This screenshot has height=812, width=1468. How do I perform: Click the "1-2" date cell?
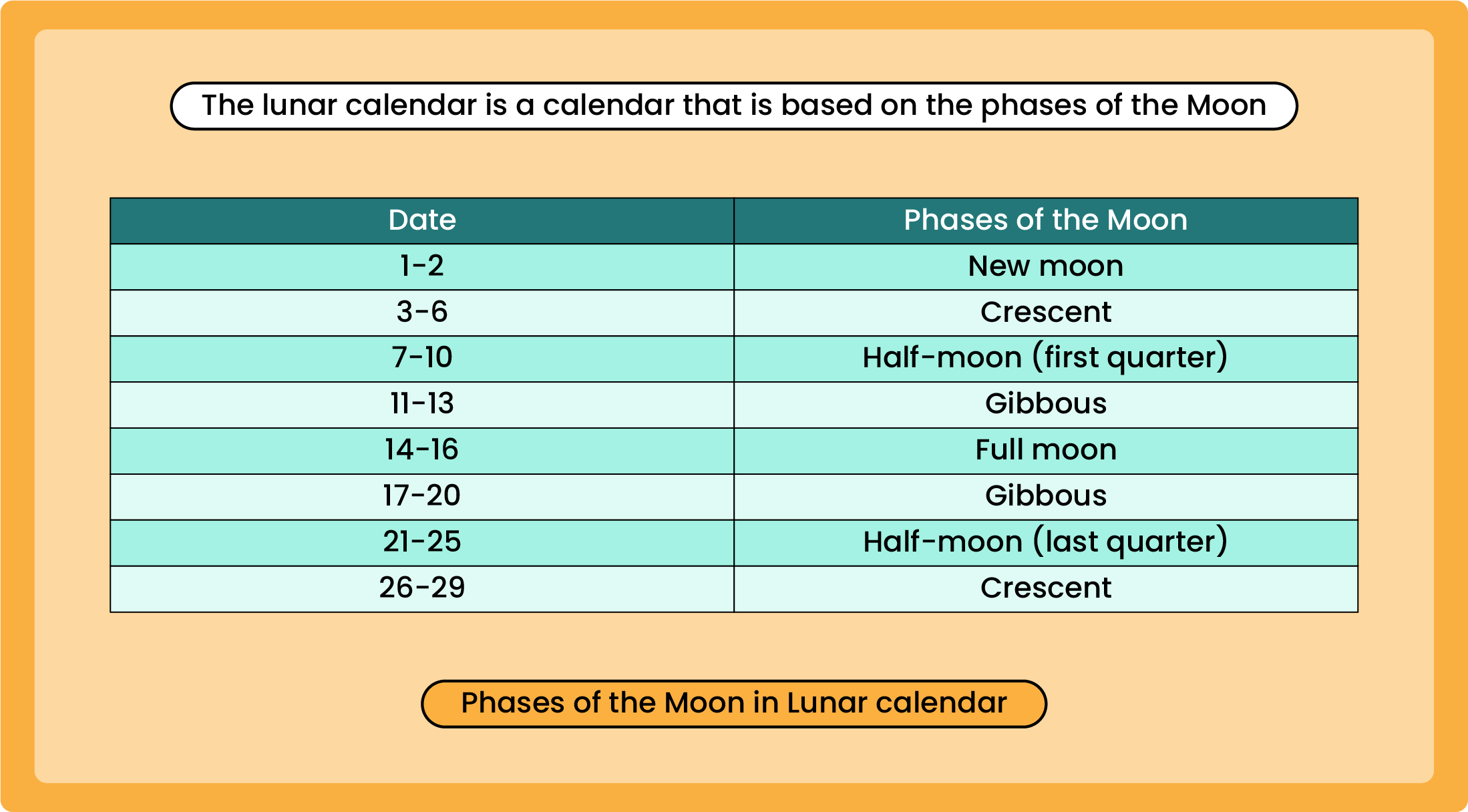point(422,266)
